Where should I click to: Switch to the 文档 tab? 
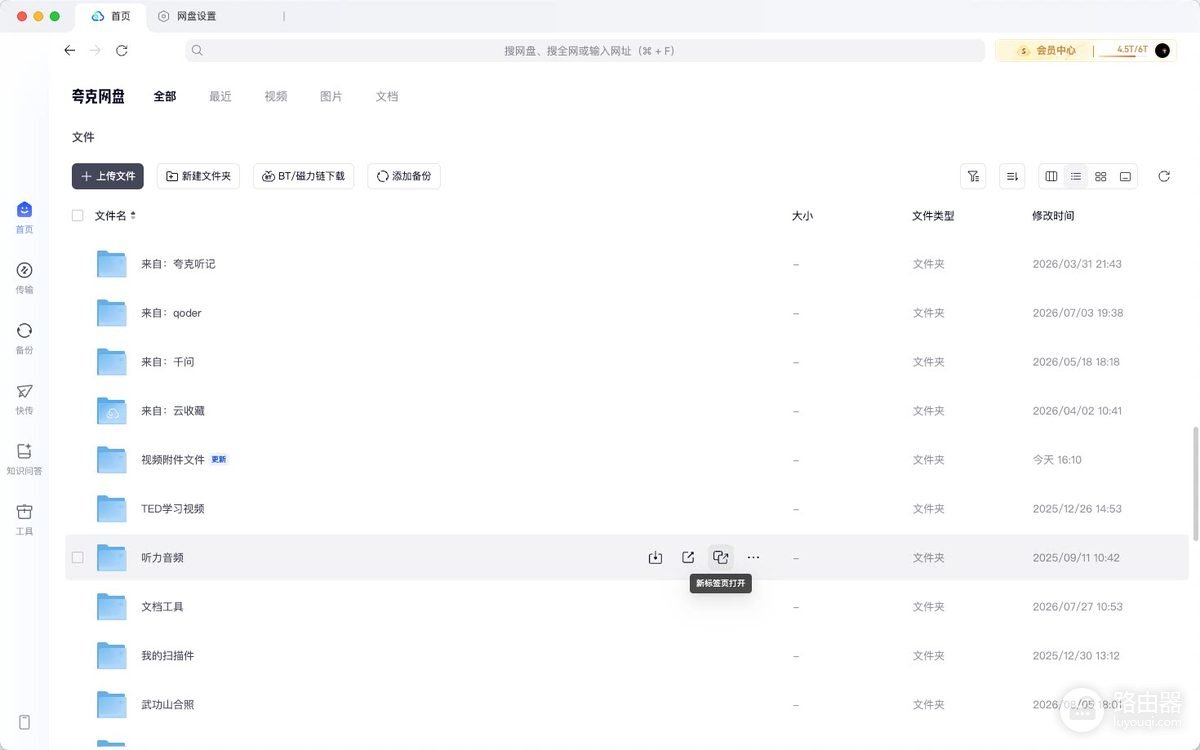(387, 96)
